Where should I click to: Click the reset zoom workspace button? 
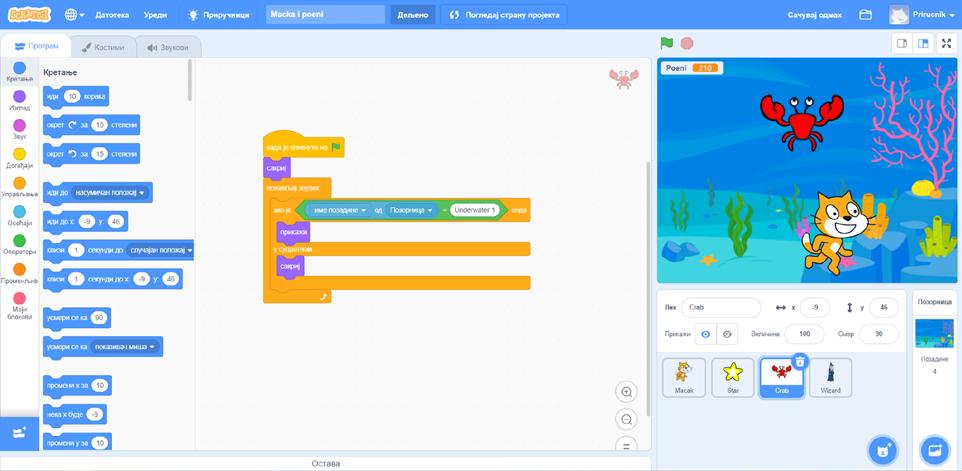click(626, 445)
